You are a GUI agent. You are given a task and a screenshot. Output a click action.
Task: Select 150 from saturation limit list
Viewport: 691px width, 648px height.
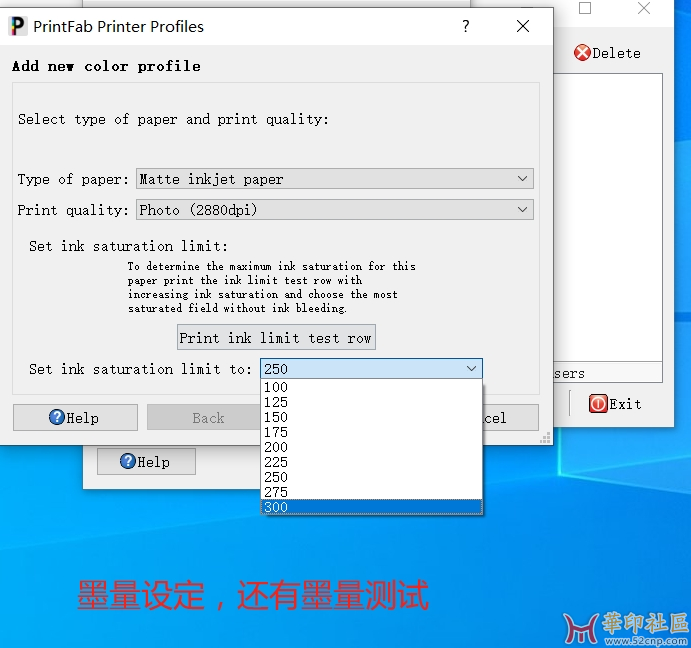[x=372, y=417]
